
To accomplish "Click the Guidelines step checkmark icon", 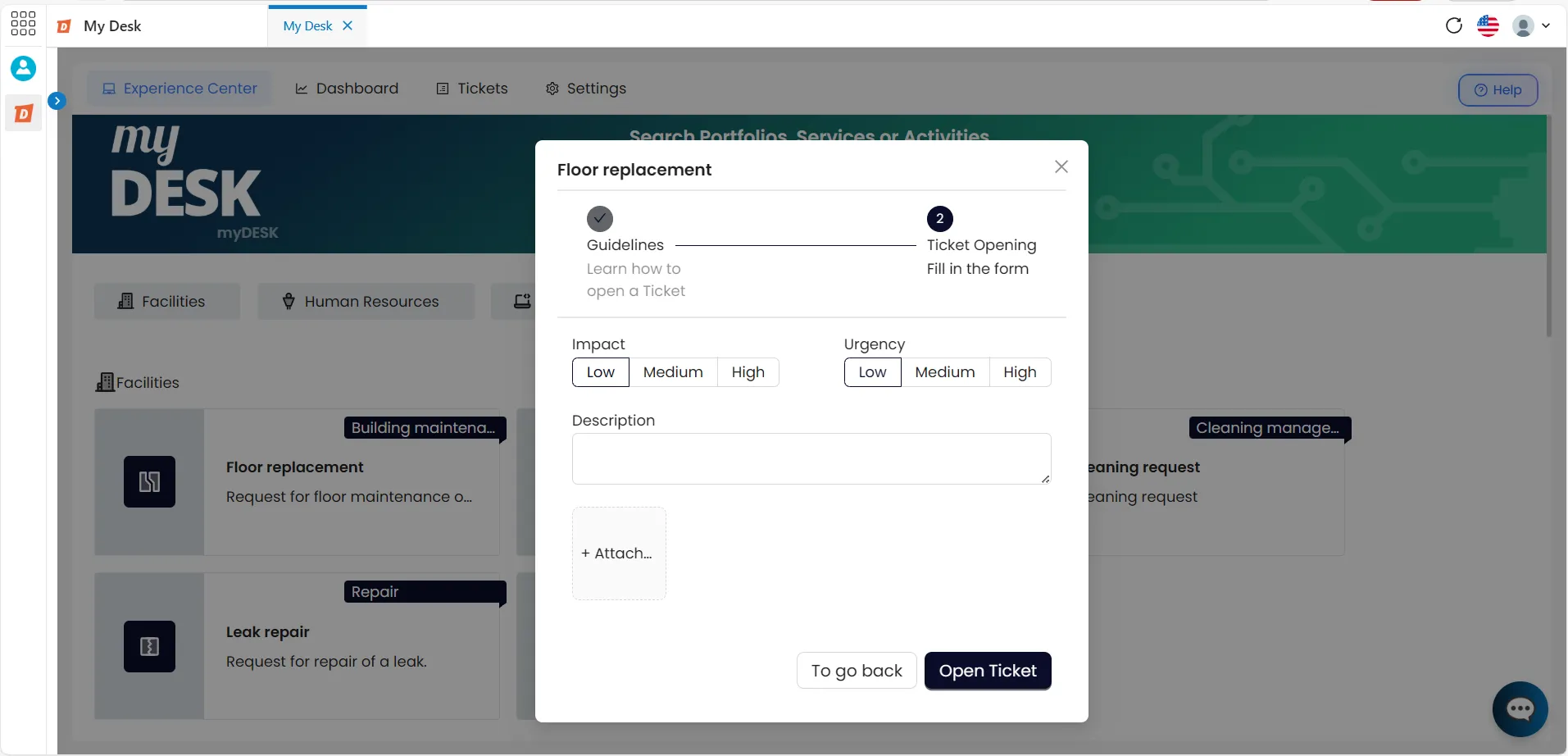I will click(600, 219).
